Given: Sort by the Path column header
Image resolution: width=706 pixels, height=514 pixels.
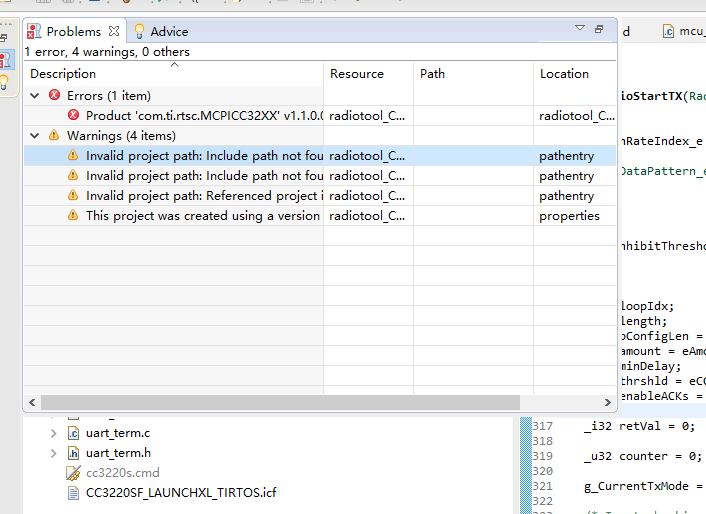Looking at the screenshot, I should point(473,74).
